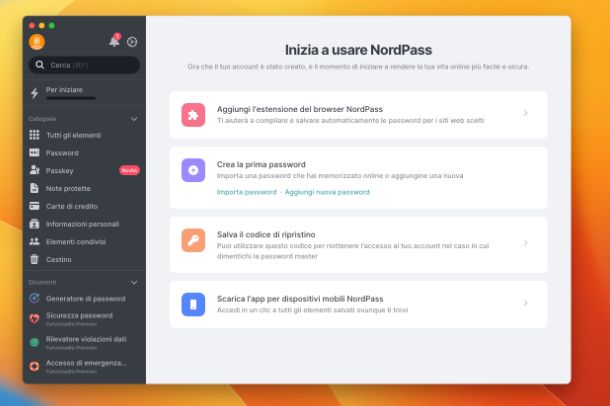Viewport: 610px width, 406px height.
Task: Click the lightning bolt Per iniziare icon
Action: point(35,93)
